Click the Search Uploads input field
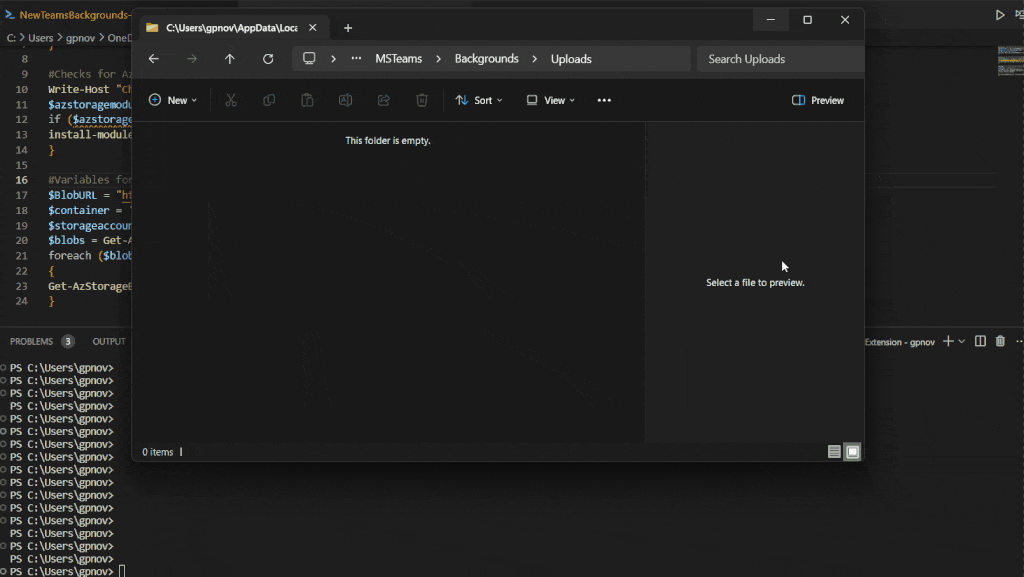Viewport: 1024px width, 577px height. tap(779, 59)
